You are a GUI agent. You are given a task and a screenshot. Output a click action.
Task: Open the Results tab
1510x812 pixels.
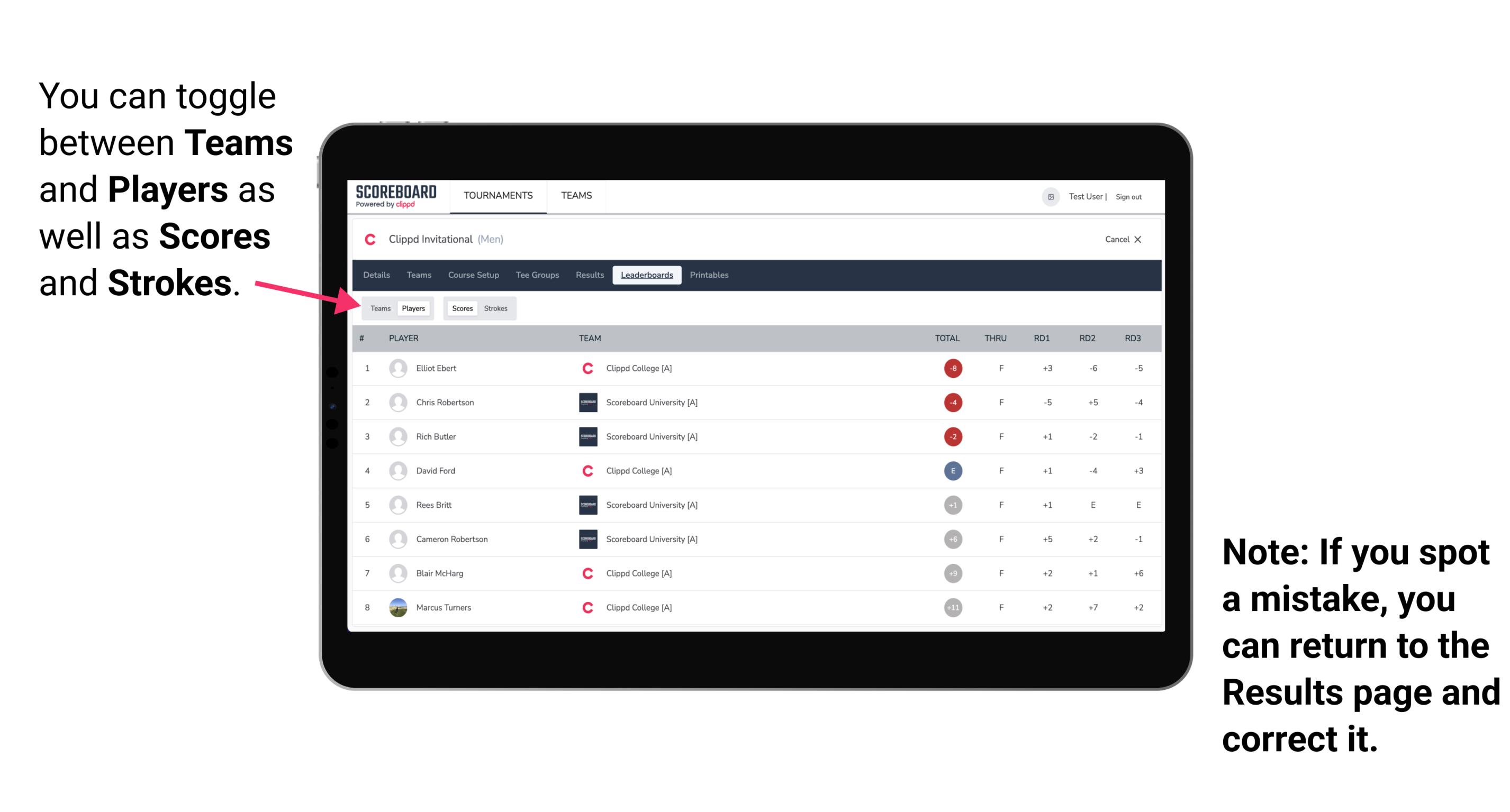[x=590, y=276]
